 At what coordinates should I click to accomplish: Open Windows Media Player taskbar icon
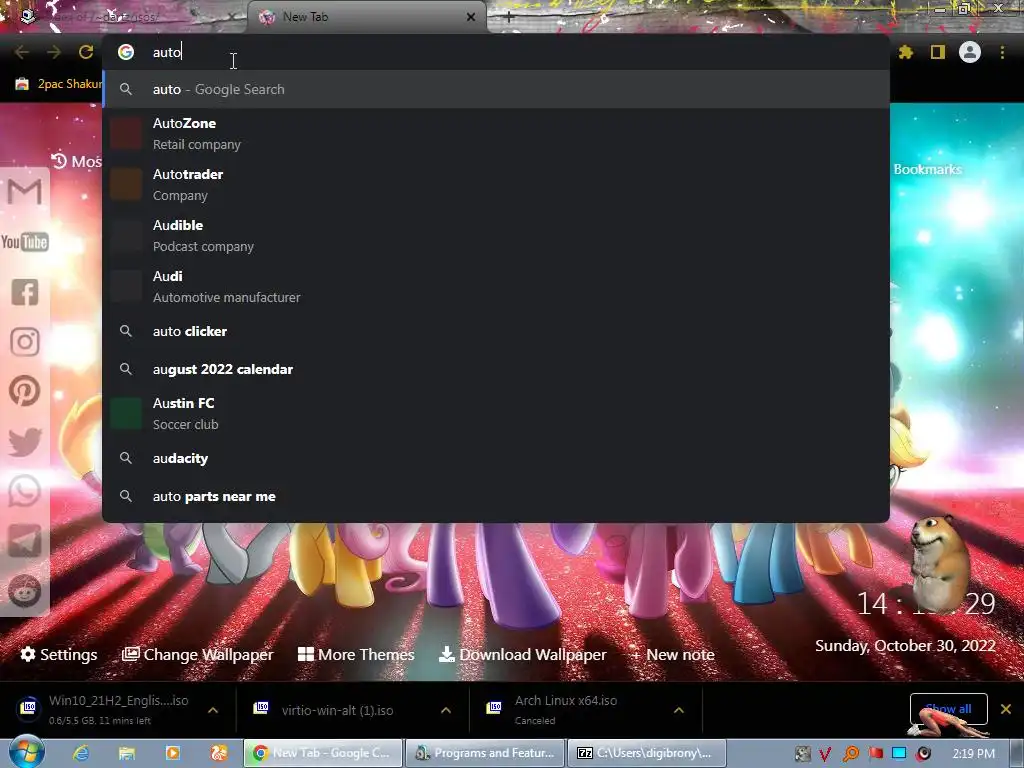tap(173, 753)
